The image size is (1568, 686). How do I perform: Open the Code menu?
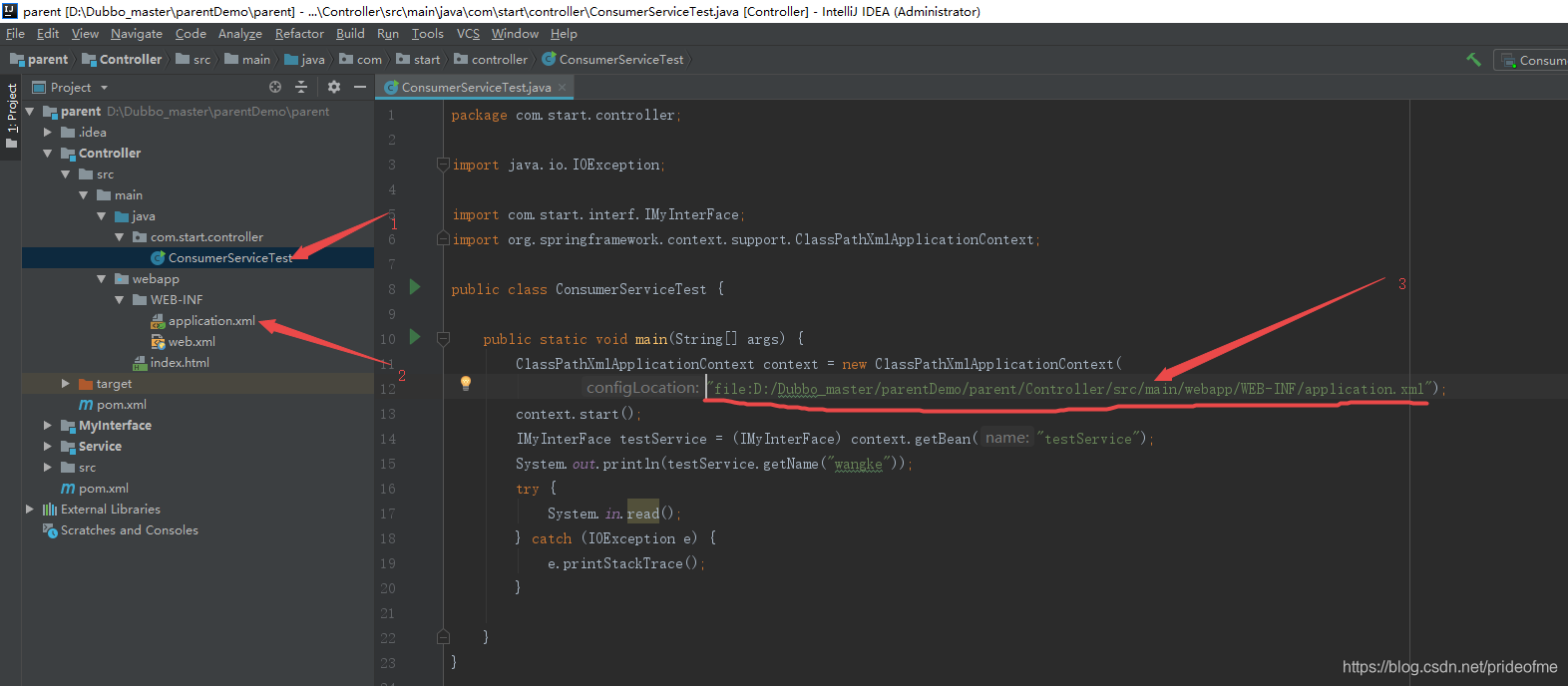pyautogui.click(x=191, y=34)
